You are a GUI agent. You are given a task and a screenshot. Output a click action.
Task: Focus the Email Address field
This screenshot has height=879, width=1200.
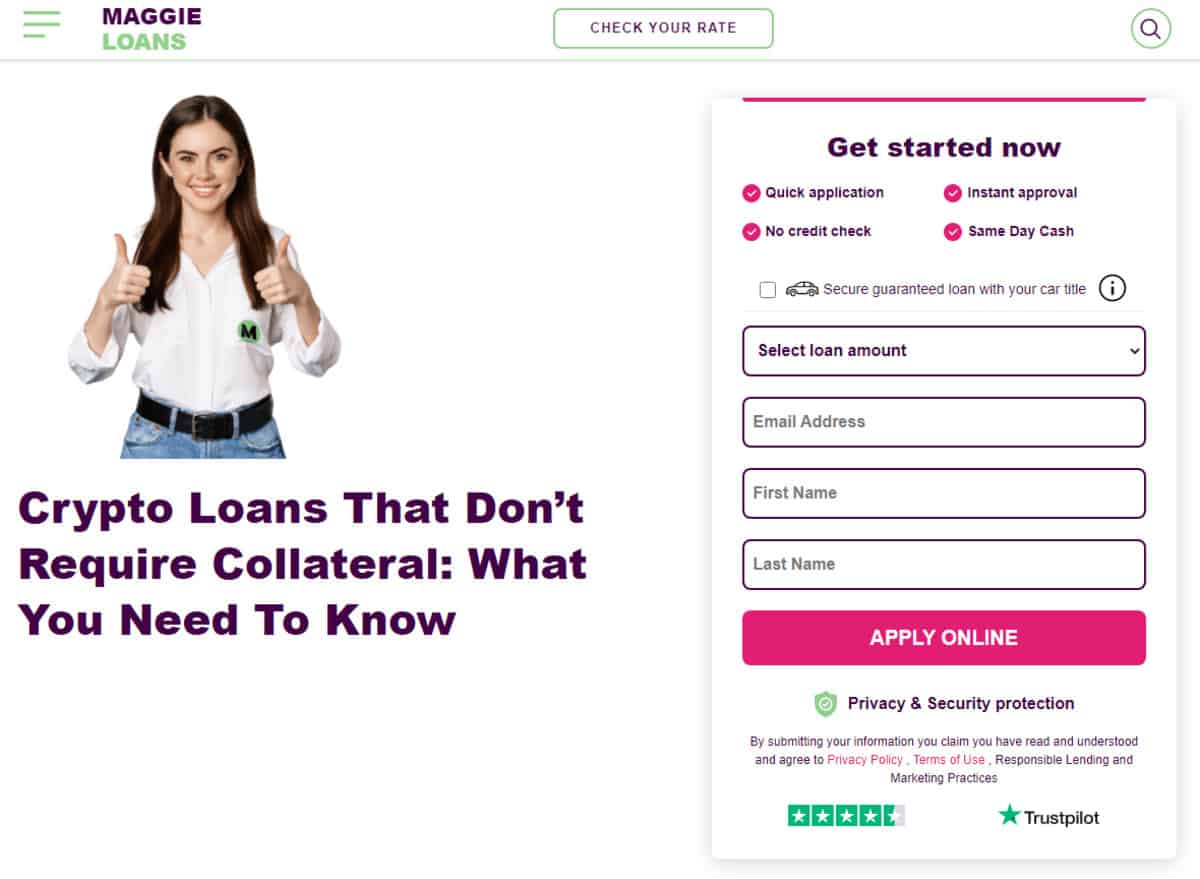tap(944, 422)
